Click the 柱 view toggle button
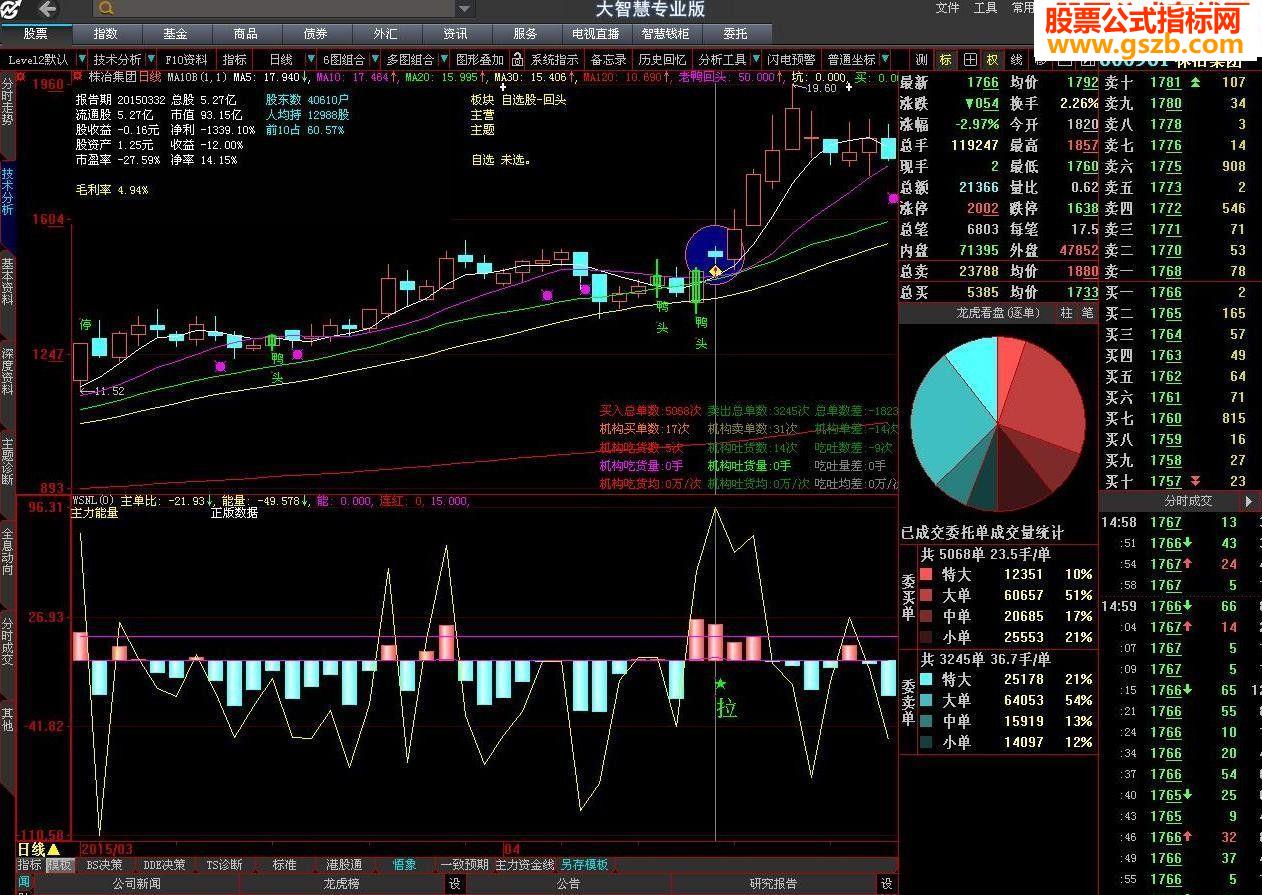This screenshot has height=895, width=1262. [x=1067, y=313]
